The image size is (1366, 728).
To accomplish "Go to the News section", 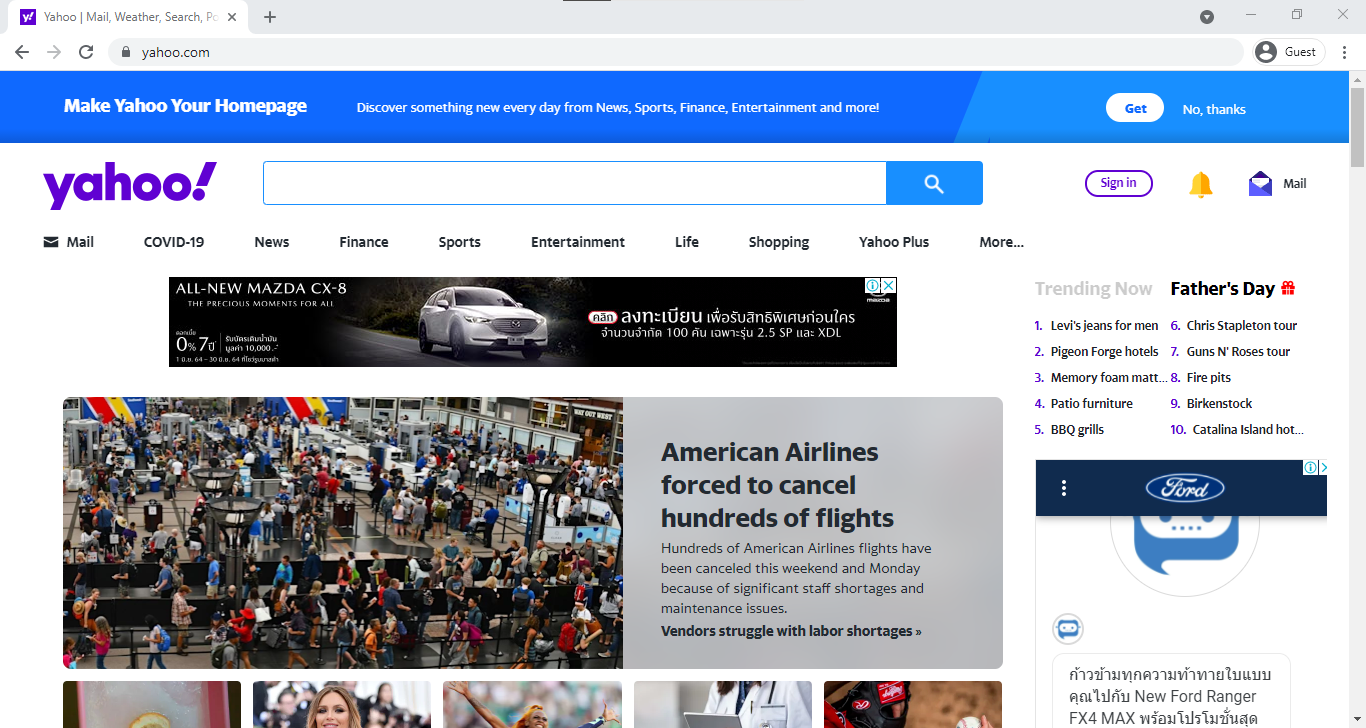I will coord(272,242).
